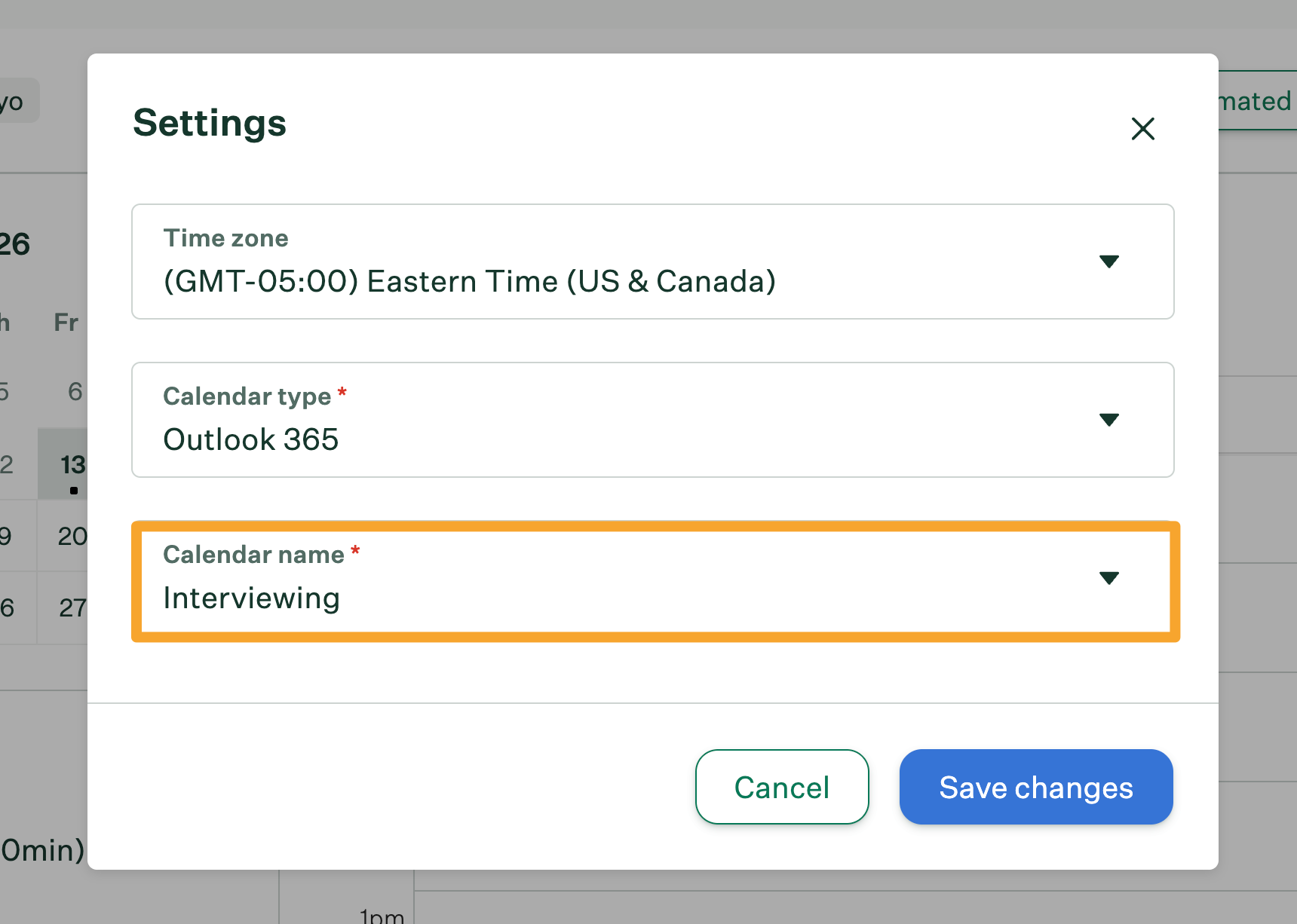Click the Settings dialog heading
This screenshot has width=1297, height=924.
210,123
